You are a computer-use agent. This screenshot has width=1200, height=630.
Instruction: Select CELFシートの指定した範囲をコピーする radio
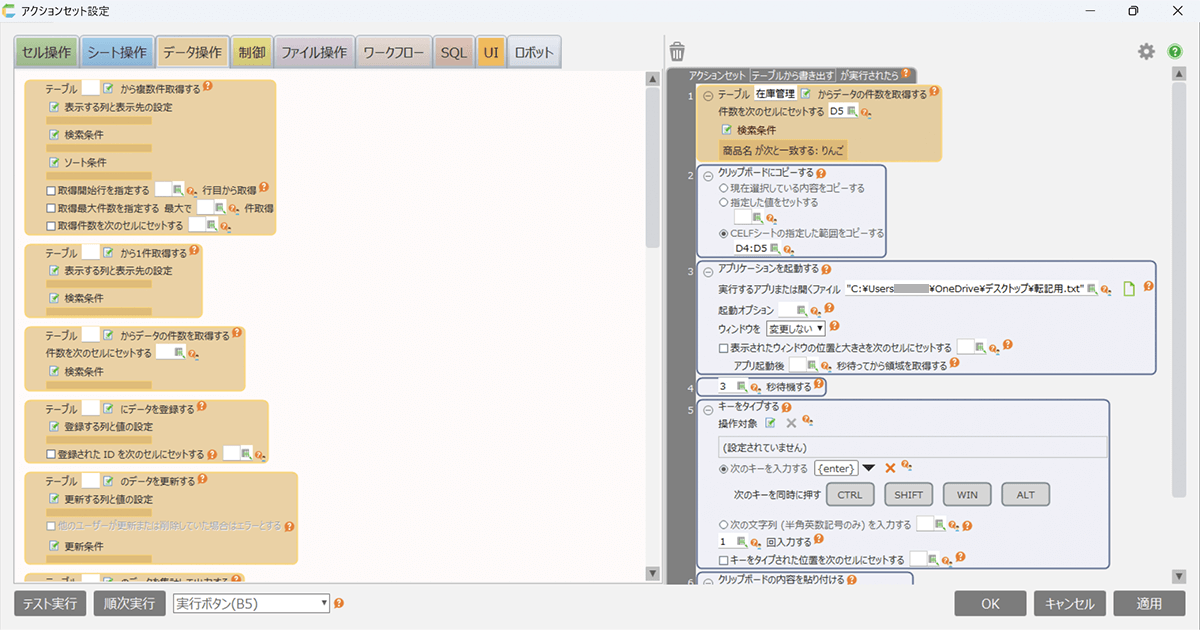tap(723, 233)
